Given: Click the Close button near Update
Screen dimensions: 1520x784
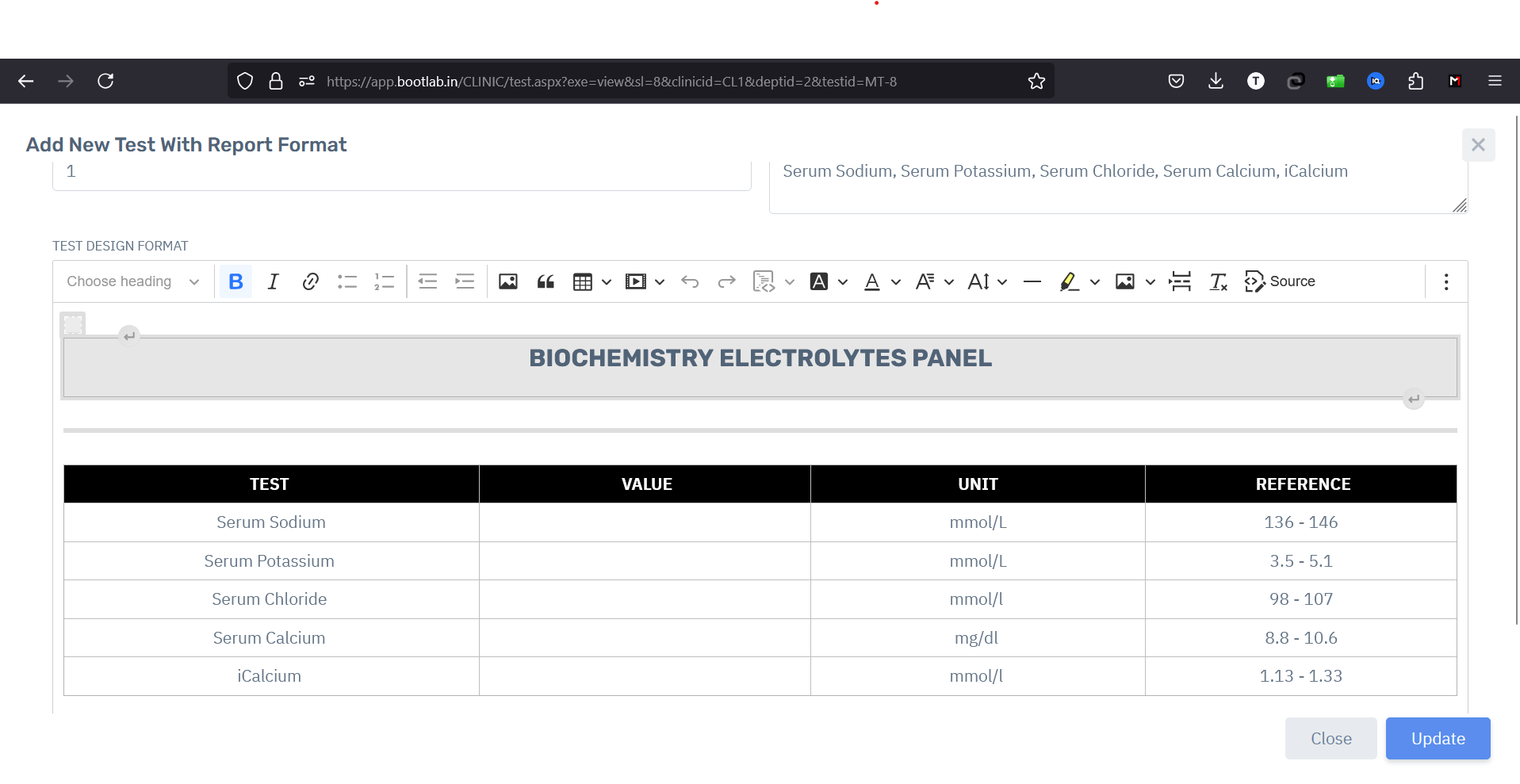Looking at the screenshot, I should 1330,738.
